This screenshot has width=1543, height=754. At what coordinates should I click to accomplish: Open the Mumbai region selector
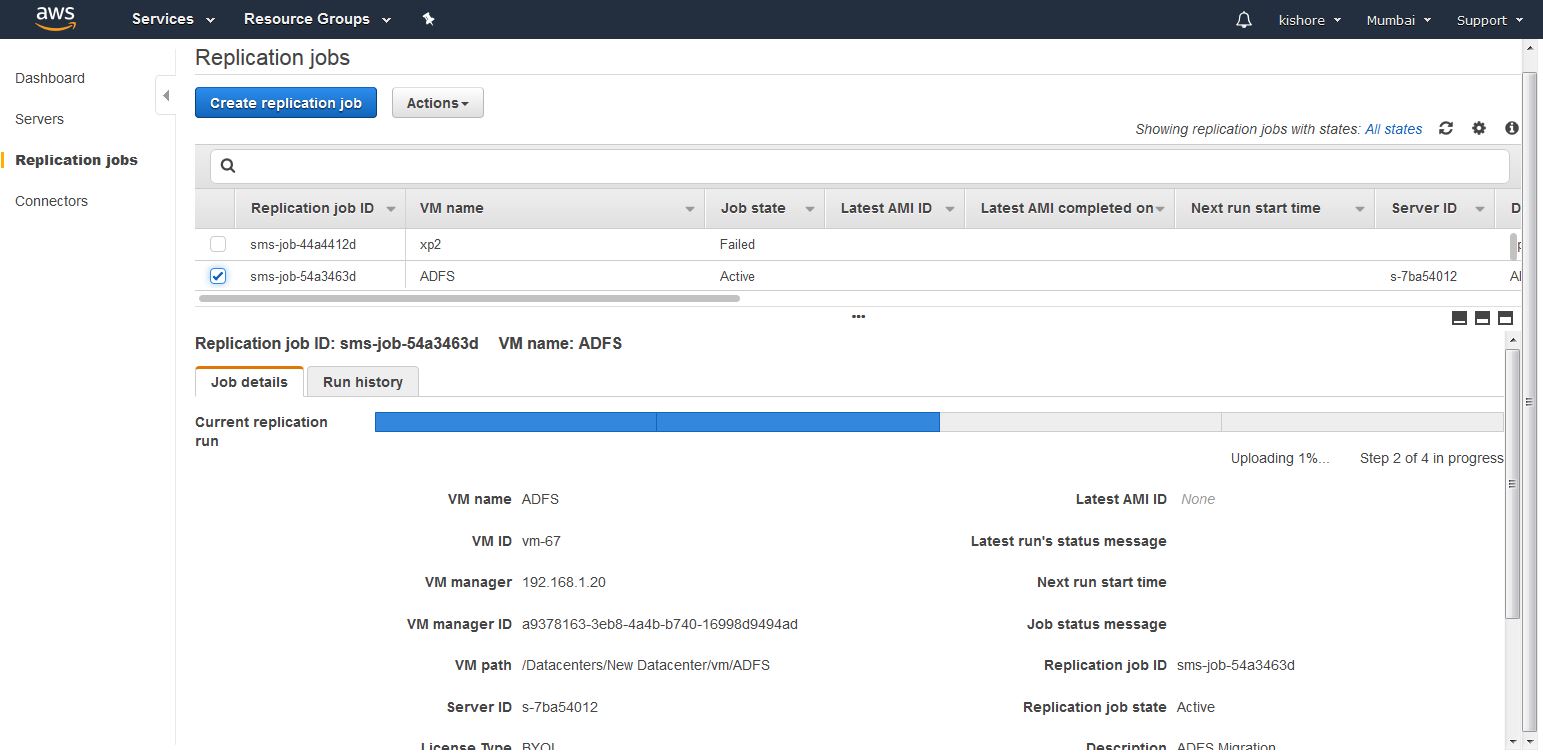tap(1398, 20)
